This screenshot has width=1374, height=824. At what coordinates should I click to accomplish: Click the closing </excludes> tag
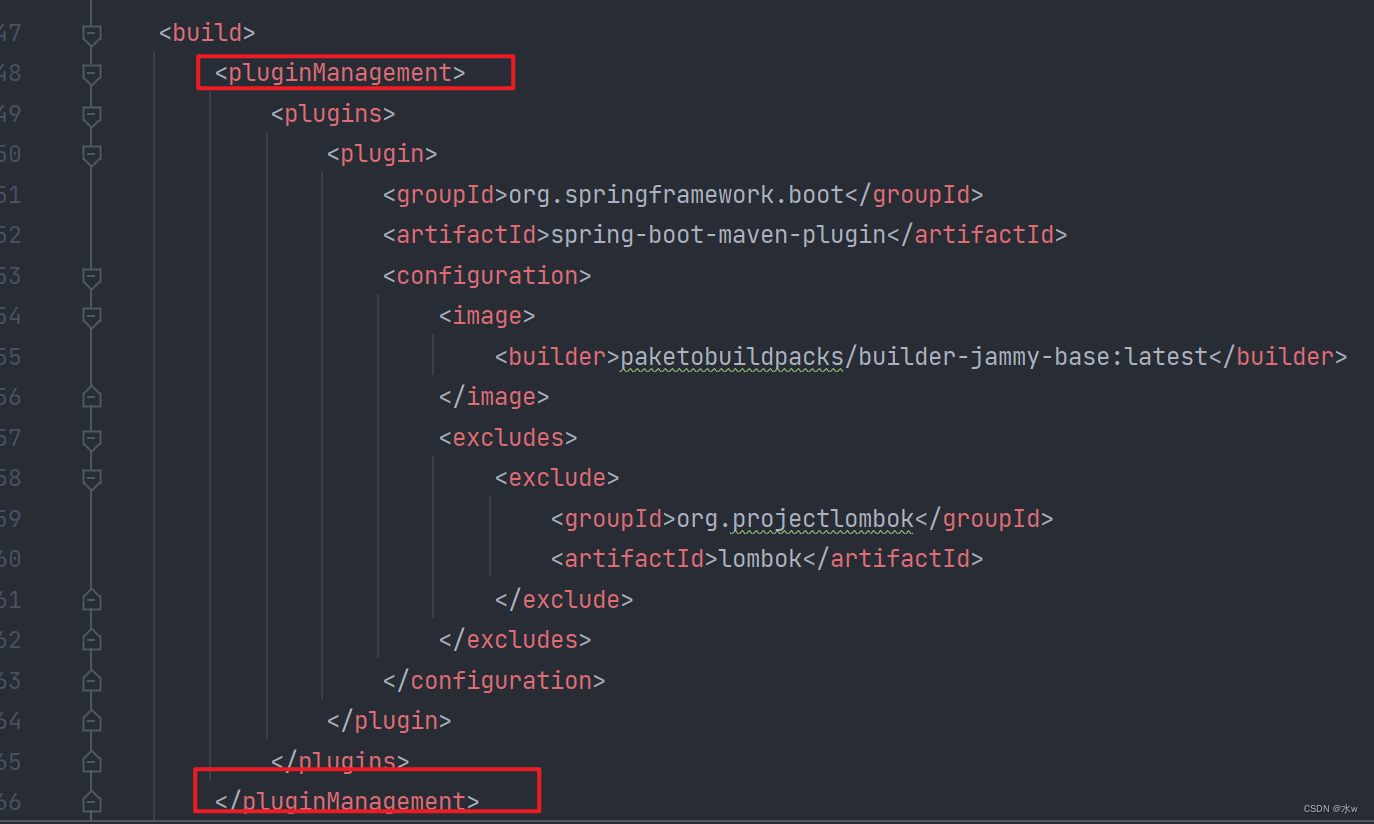pos(515,639)
